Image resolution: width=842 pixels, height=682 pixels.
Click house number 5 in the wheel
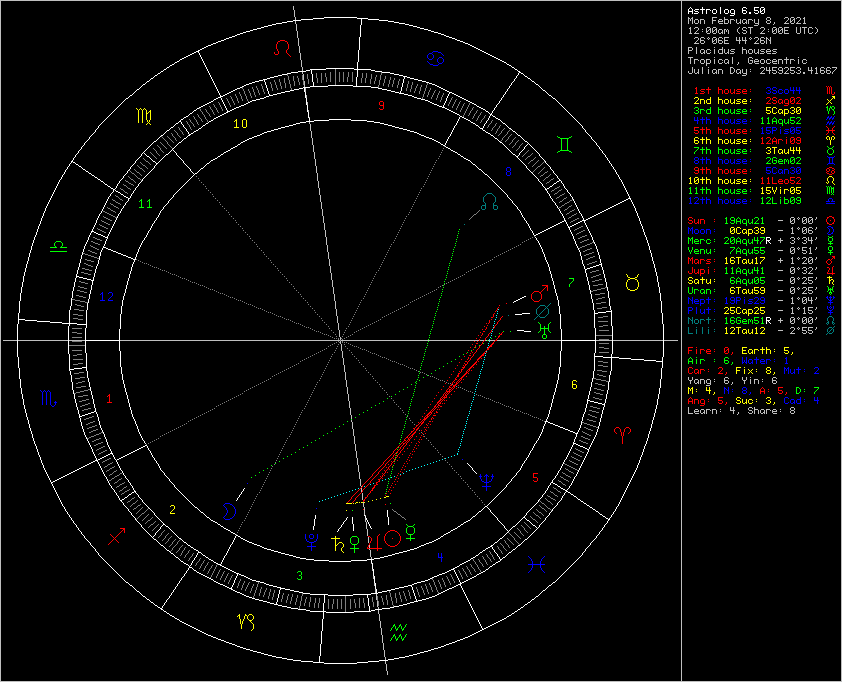coord(535,477)
